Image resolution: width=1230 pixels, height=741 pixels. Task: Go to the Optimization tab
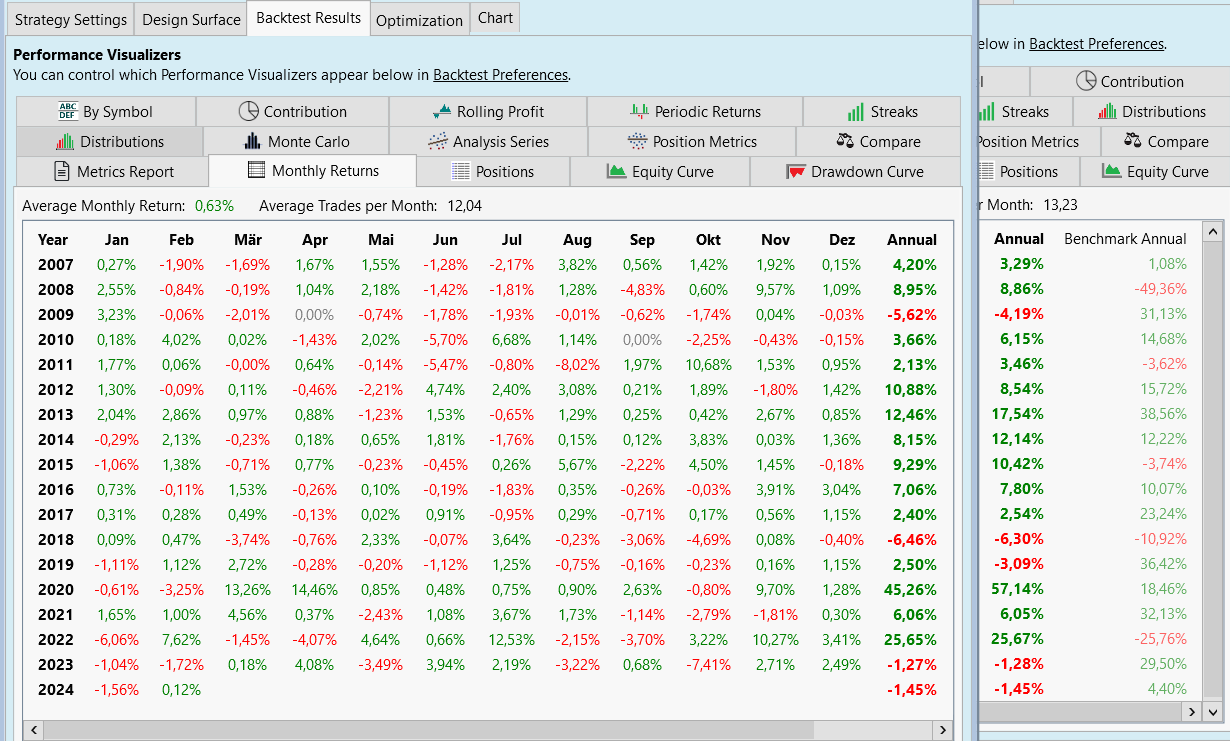tap(419, 20)
